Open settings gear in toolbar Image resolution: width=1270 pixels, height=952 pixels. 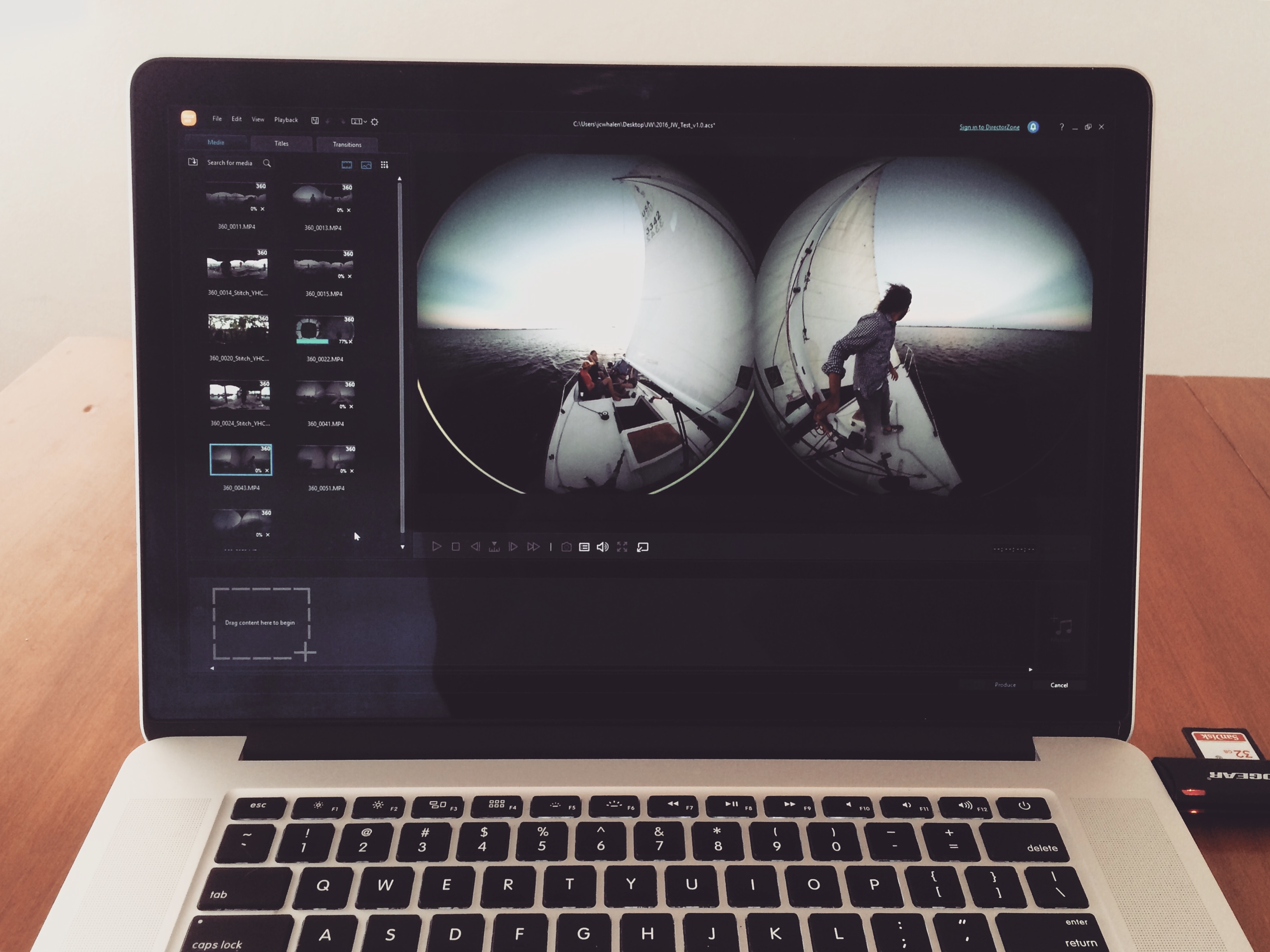(374, 122)
